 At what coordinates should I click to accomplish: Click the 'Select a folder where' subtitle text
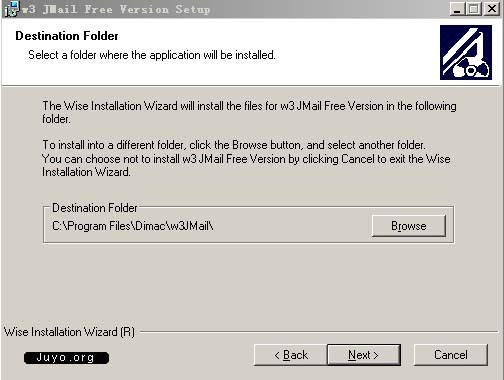pyautogui.click(x=152, y=55)
